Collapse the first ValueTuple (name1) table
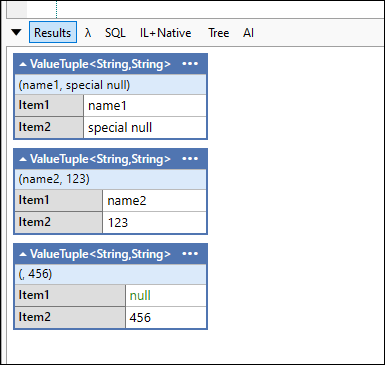Viewport: 385px width, 365px height. point(23,64)
